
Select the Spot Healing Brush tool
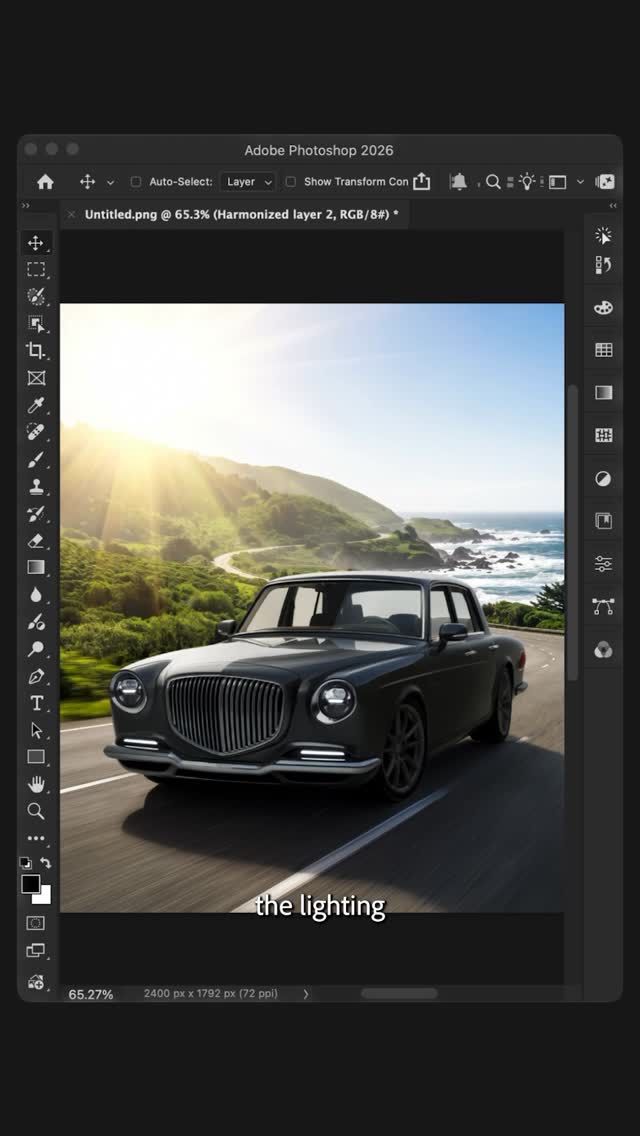(36, 432)
